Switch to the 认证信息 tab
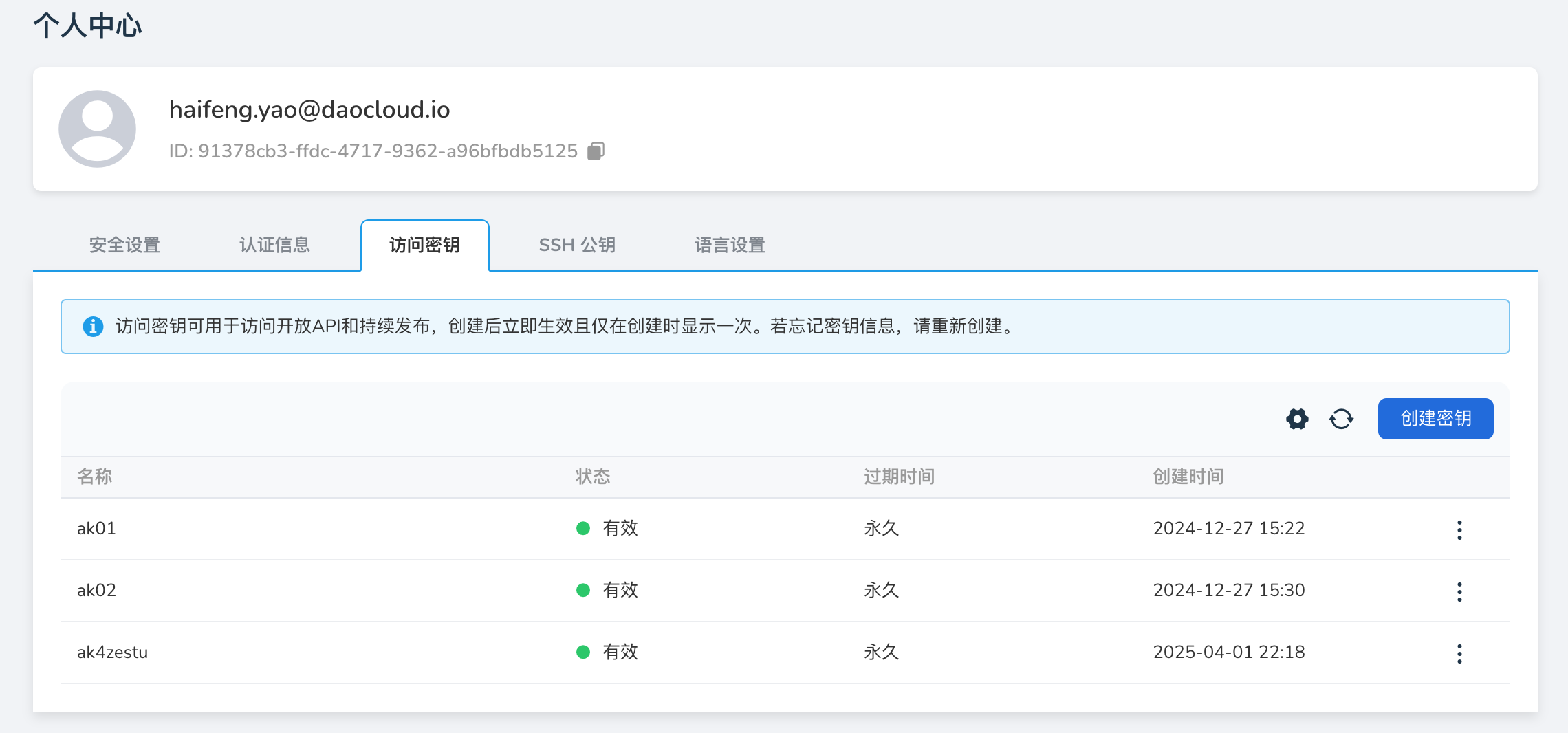 pyautogui.click(x=274, y=245)
